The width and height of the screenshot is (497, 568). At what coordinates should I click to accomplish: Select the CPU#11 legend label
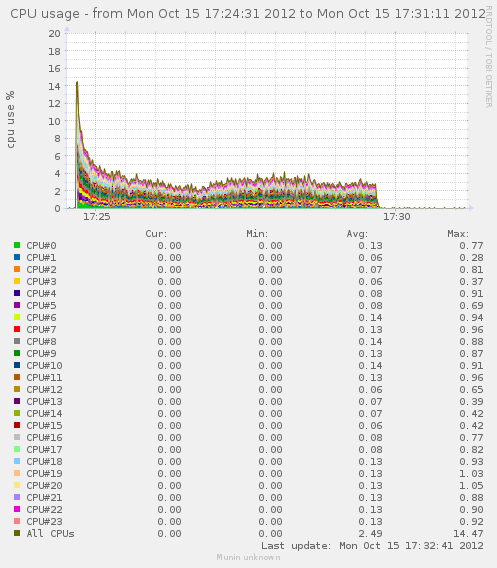(44, 377)
